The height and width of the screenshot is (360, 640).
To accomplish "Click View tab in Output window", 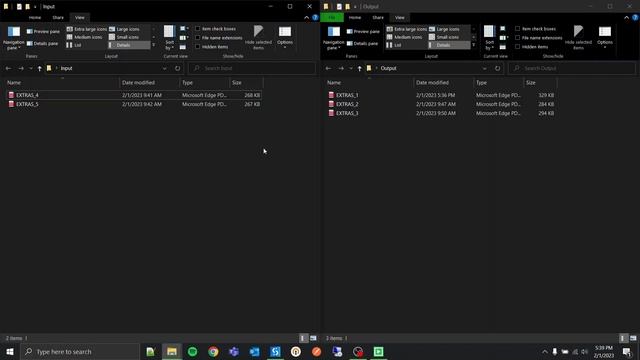I will click(400, 18).
